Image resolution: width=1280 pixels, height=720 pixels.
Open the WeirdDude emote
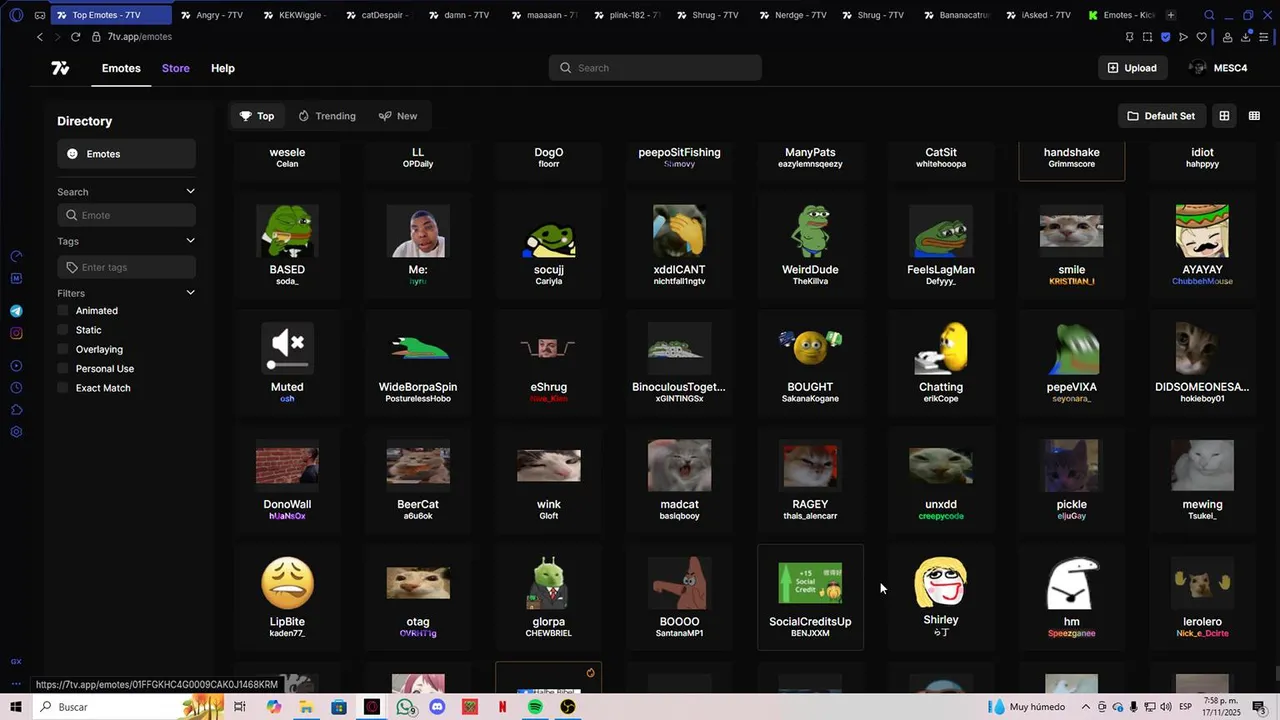point(810,245)
